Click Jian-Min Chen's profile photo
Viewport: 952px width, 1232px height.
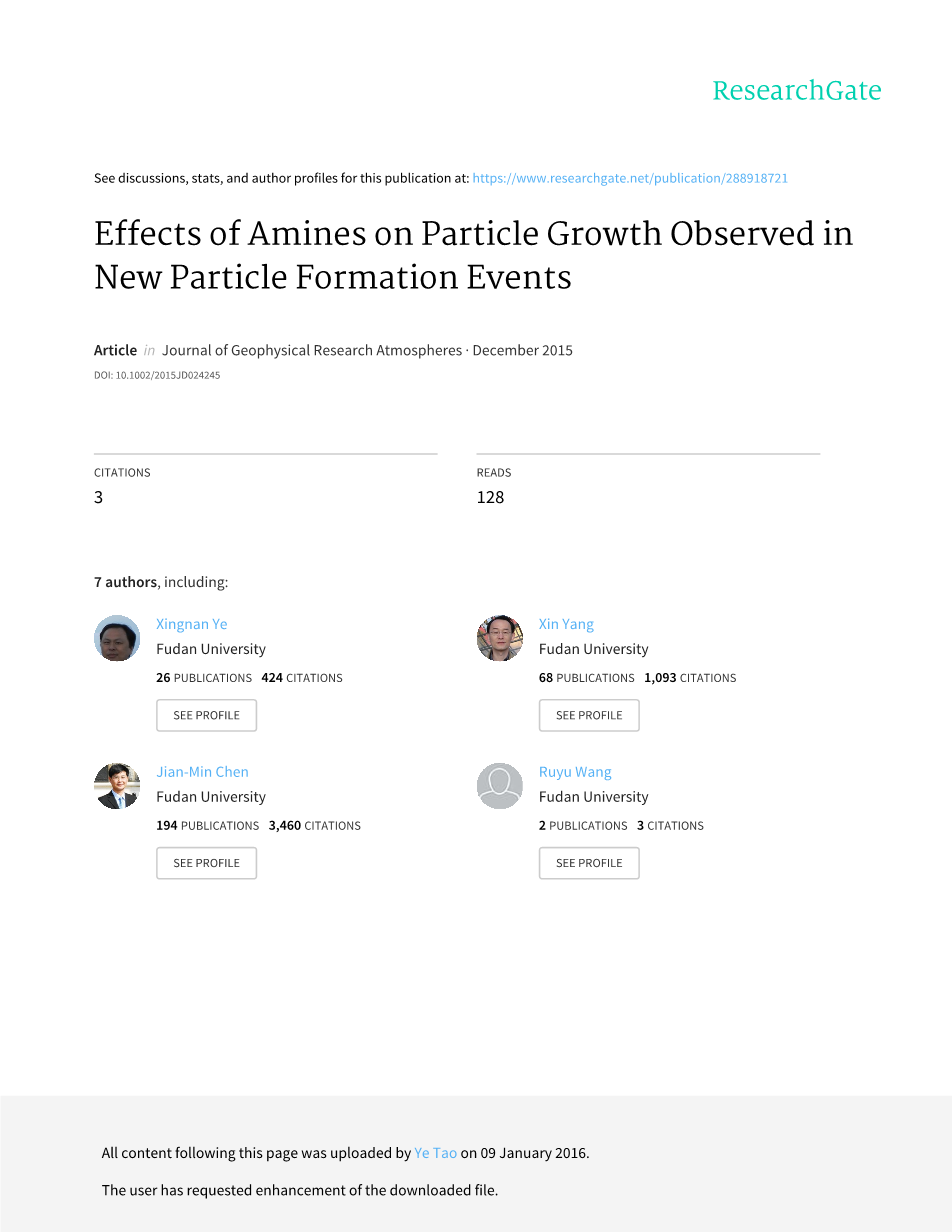tap(117, 786)
